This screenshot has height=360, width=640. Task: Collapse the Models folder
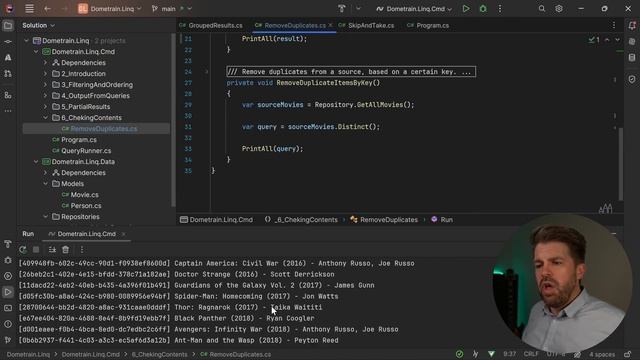tap(45, 184)
